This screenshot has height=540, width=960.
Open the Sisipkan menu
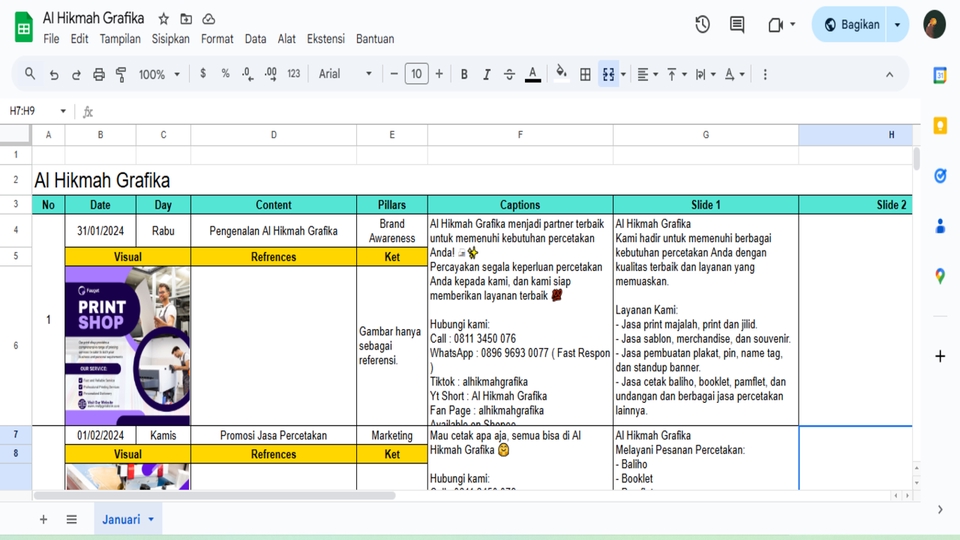[170, 39]
